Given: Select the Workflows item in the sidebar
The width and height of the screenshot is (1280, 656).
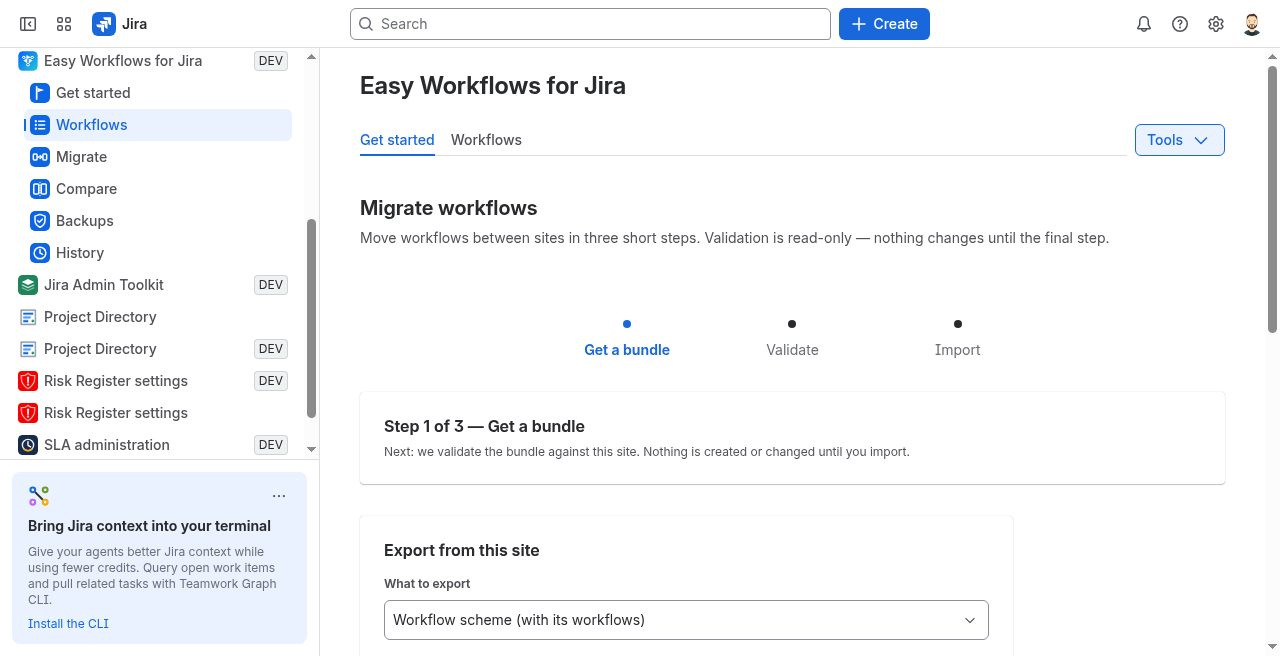Looking at the screenshot, I should [158, 125].
